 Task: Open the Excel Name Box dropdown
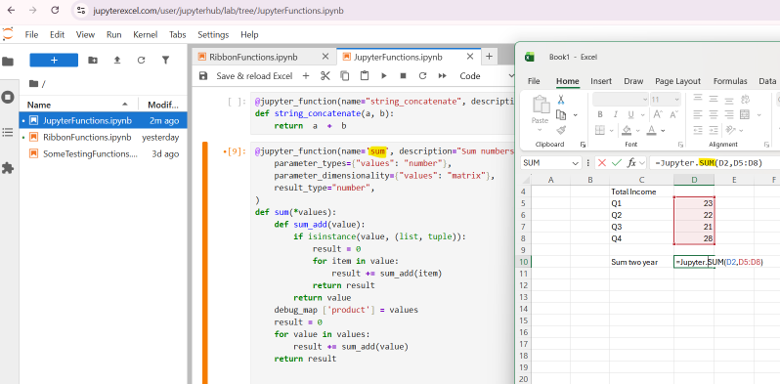click(576, 163)
